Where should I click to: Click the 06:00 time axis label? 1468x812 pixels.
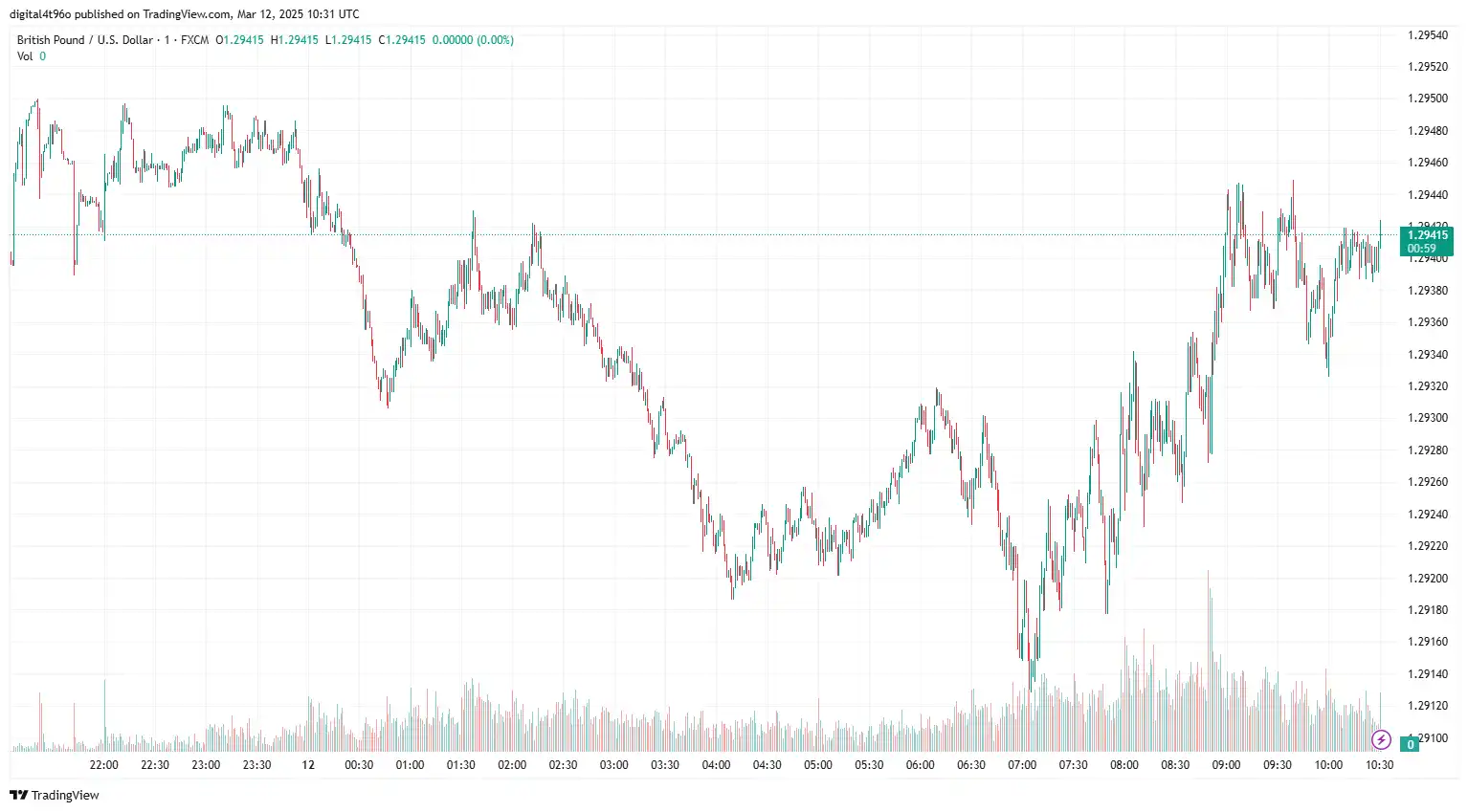click(921, 765)
